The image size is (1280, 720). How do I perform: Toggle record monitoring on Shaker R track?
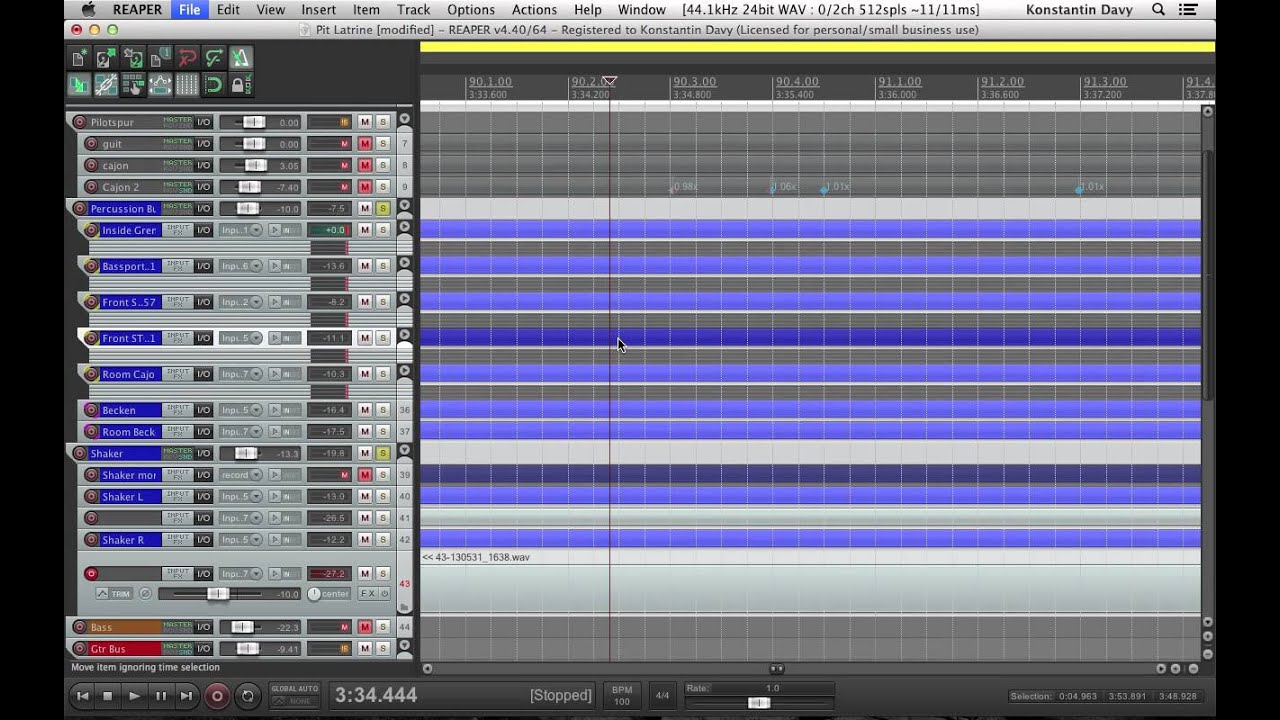[x=274, y=540]
